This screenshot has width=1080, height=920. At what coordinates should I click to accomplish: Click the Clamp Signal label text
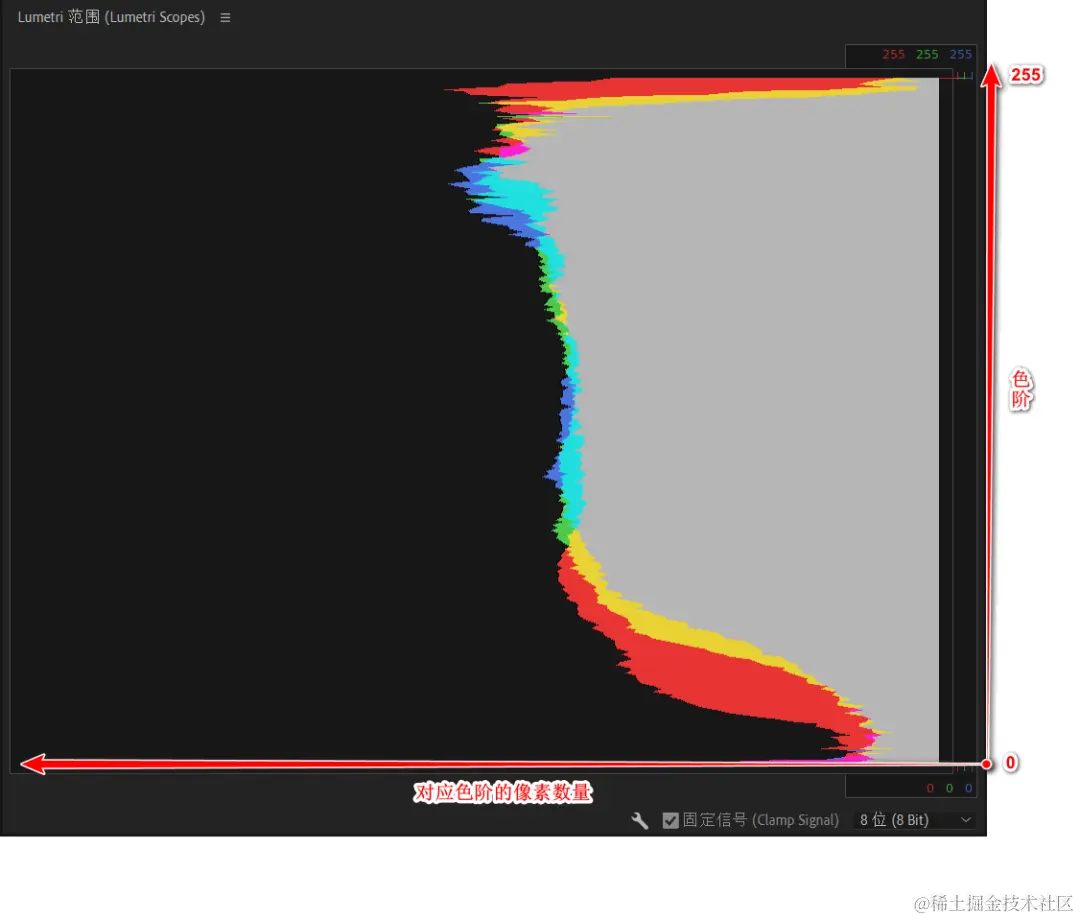pos(760,820)
